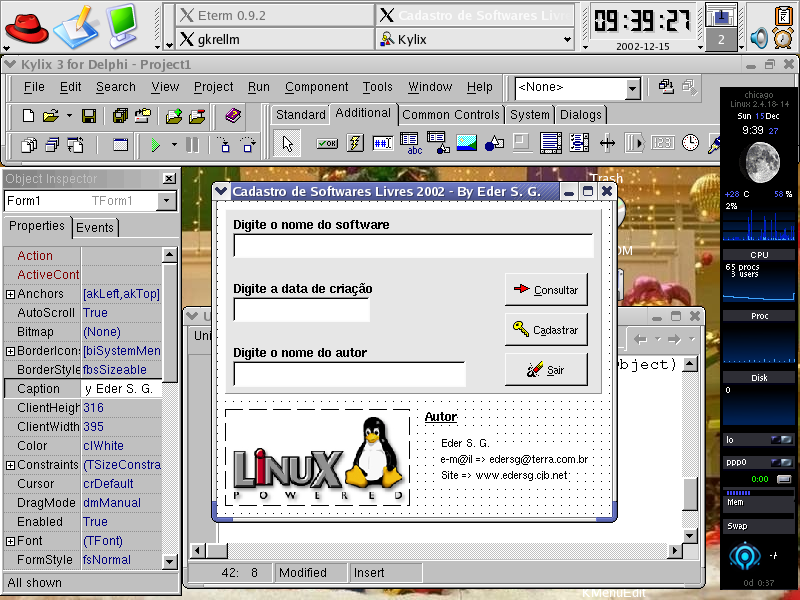This screenshot has height=600, width=800.
Task: Run the project with green arrow
Action: tap(156, 145)
